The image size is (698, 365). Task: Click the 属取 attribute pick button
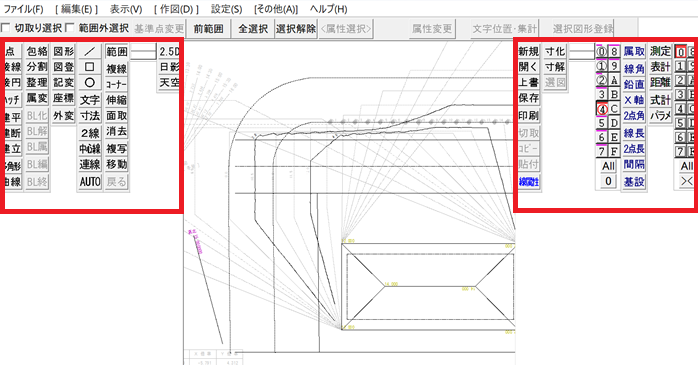634,52
